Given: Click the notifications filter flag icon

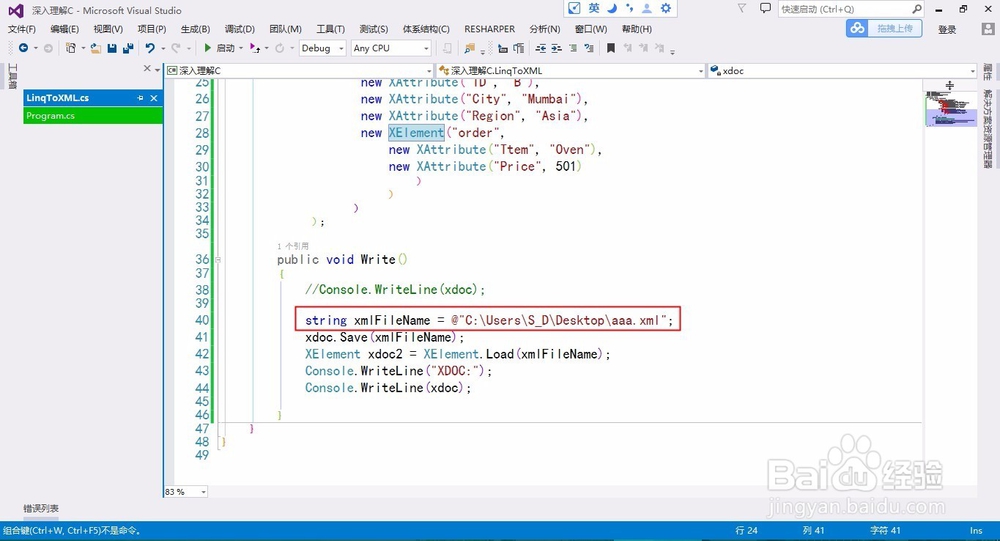Looking at the screenshot, I should pyautogui.click(x=742, y=9).
